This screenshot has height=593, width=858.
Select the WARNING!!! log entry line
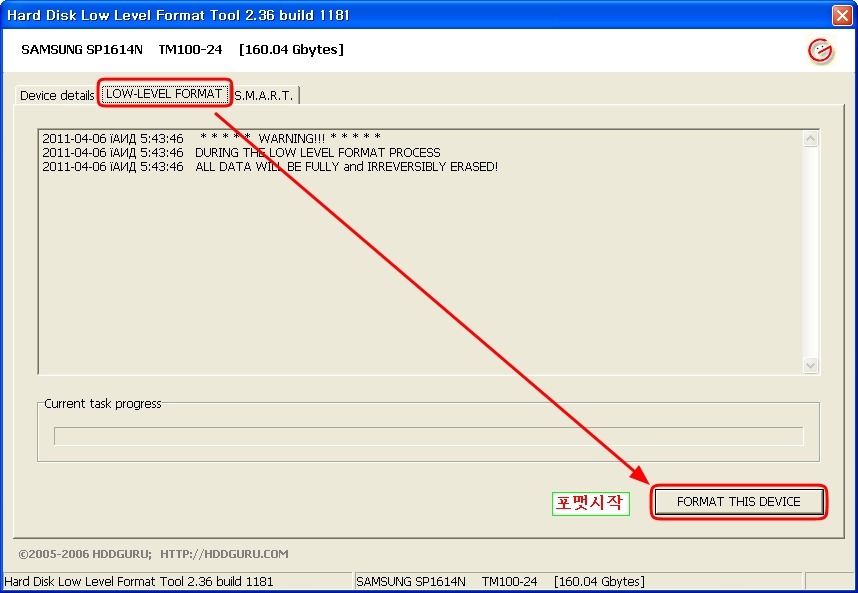tap(280, 139)
